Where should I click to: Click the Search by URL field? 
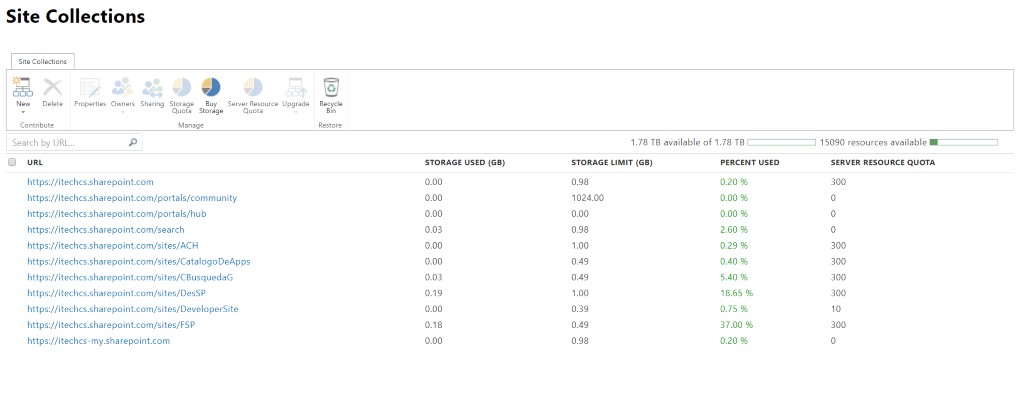coord(74,142)
